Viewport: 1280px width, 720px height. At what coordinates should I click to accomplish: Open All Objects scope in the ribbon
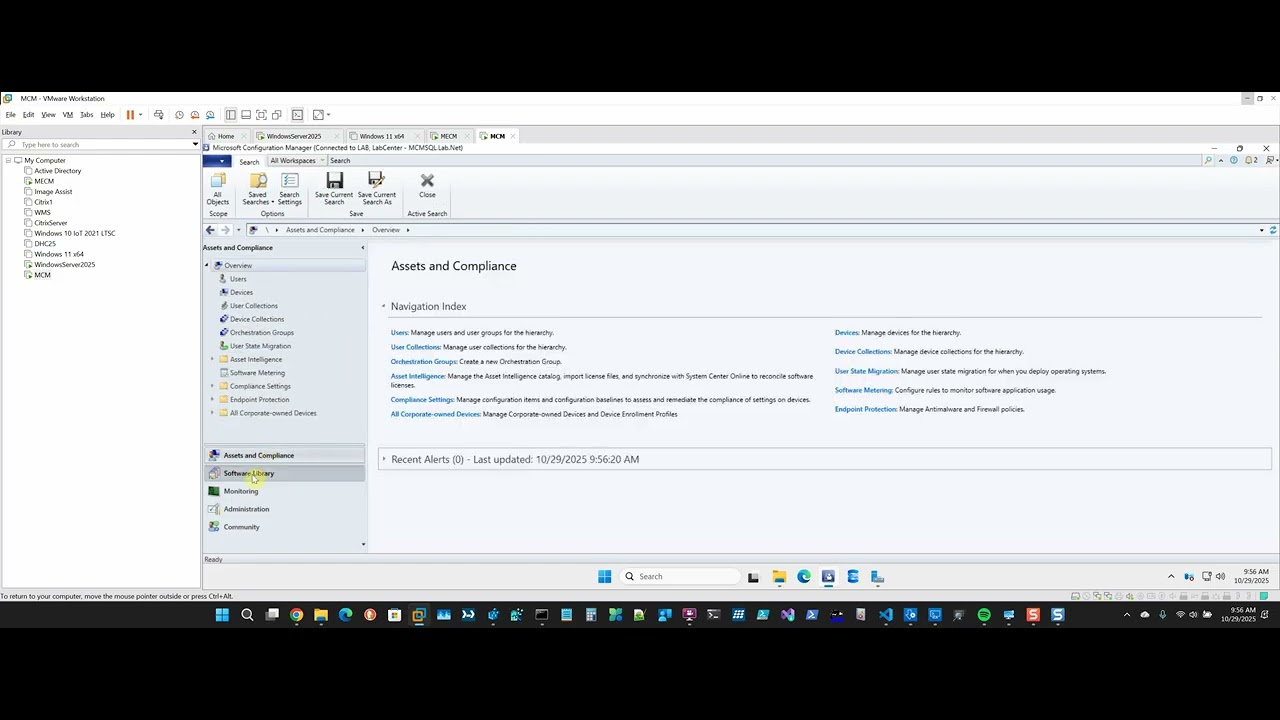click(218, 189)
